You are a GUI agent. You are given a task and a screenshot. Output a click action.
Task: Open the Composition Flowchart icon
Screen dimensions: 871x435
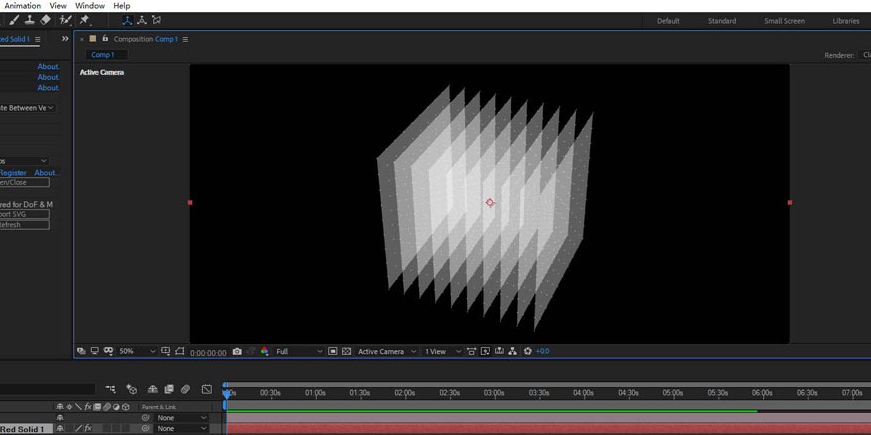[513, 351]
